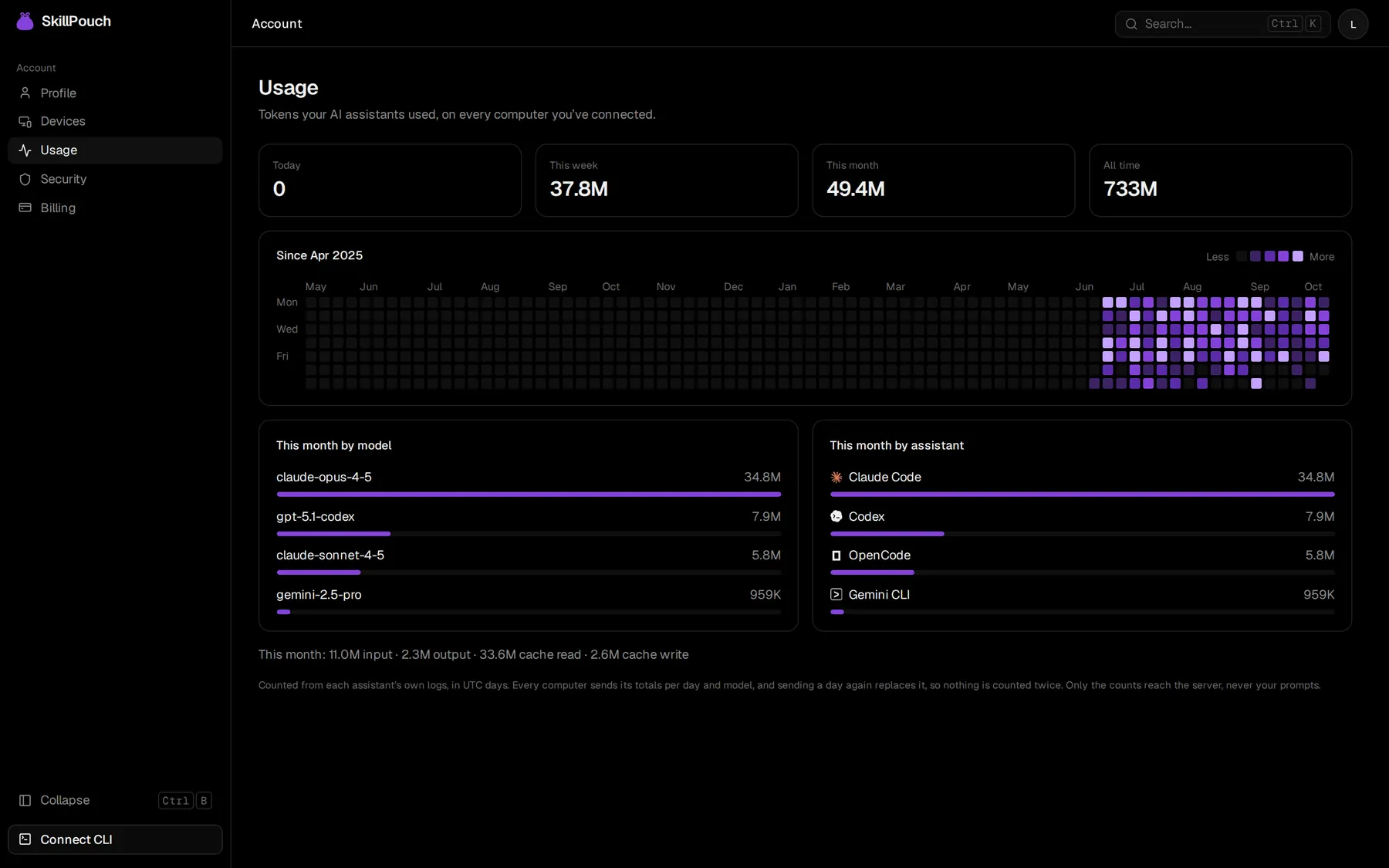Click the "This month by model" heading

[x=333, y=446]
